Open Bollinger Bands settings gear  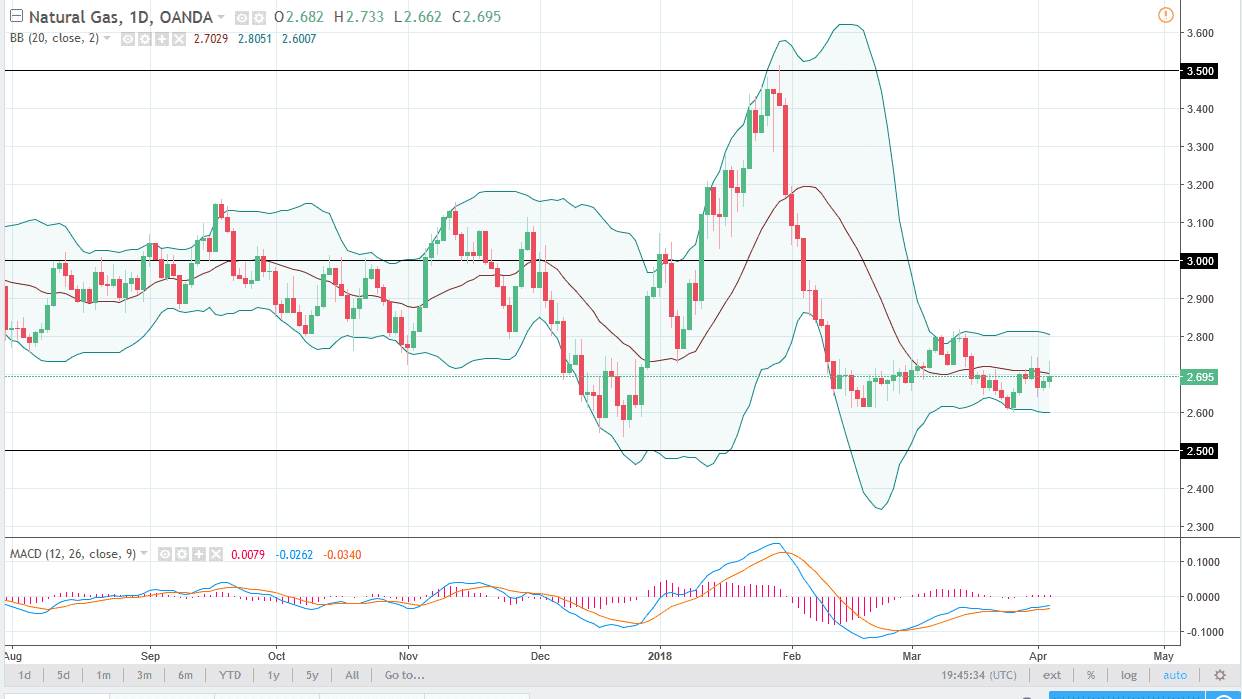[x=145, y=39]
